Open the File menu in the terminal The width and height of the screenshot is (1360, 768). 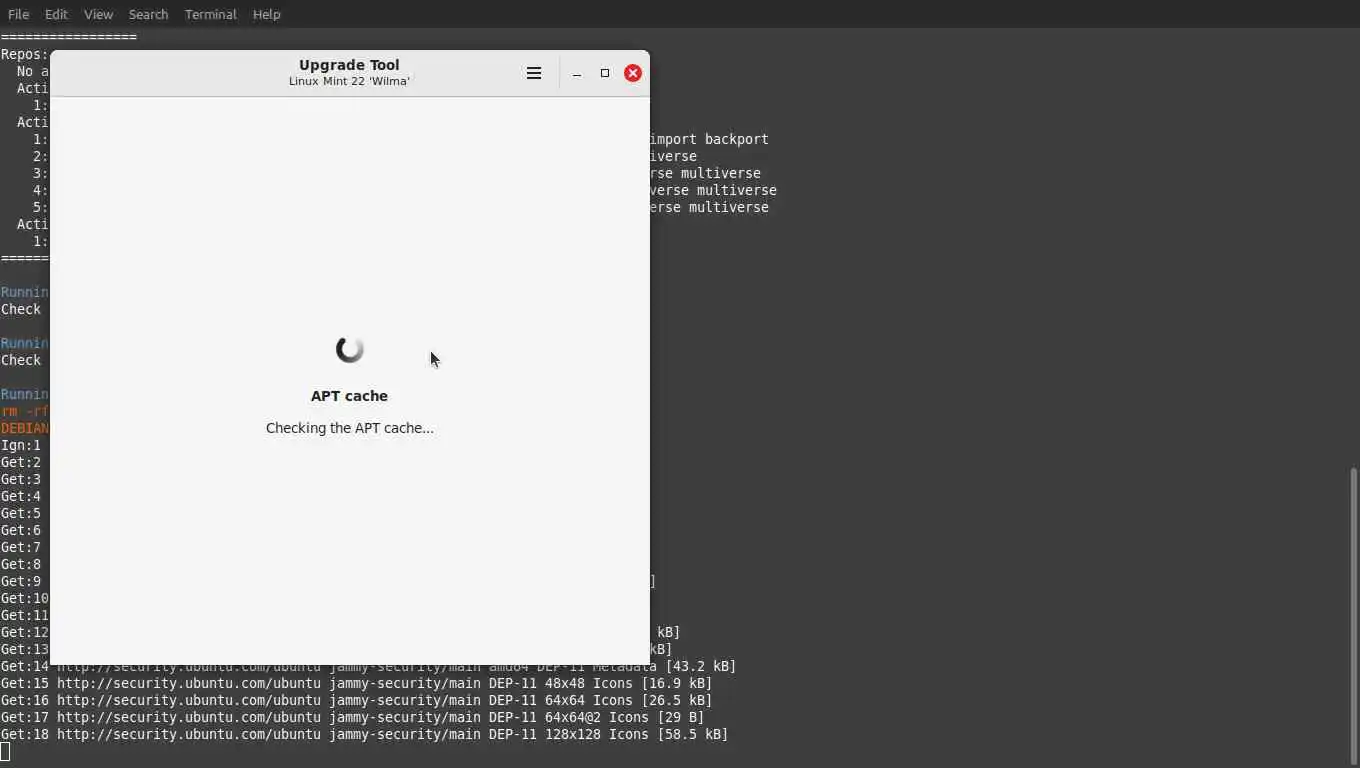click(18, 14)
